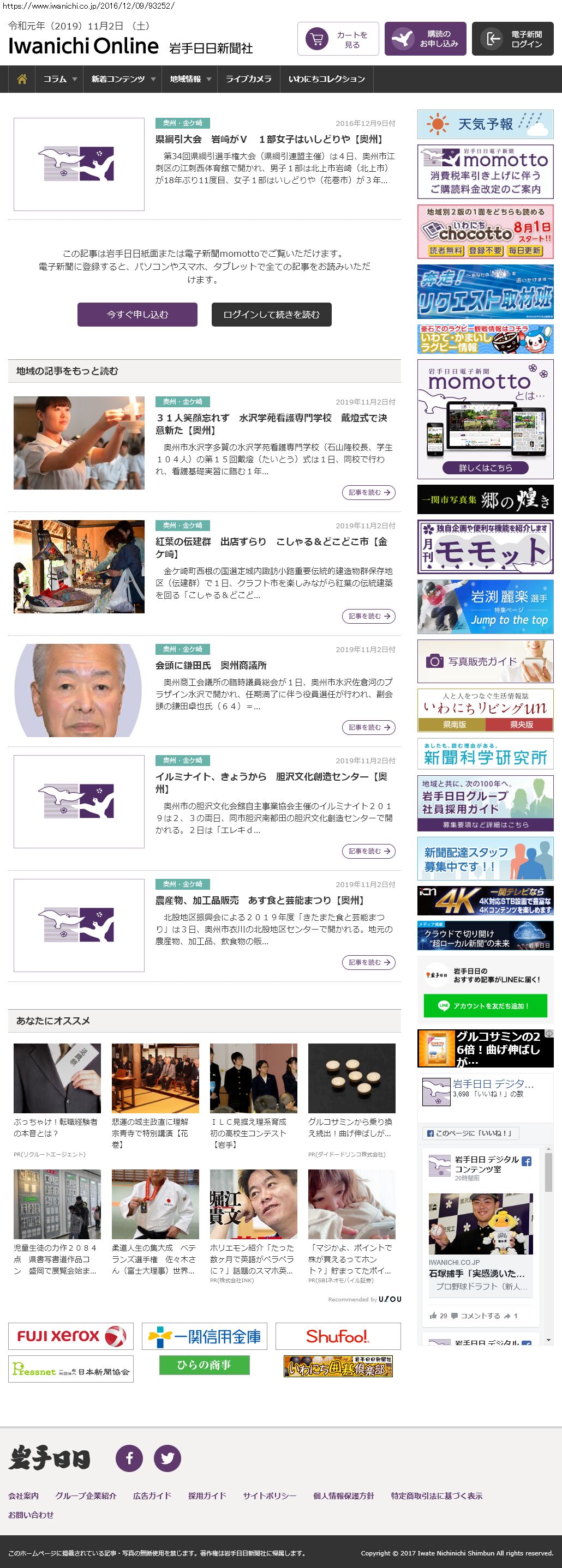Expand the コラム dropdown menu
Screen dimensions: 562x1568
(59, 79)
